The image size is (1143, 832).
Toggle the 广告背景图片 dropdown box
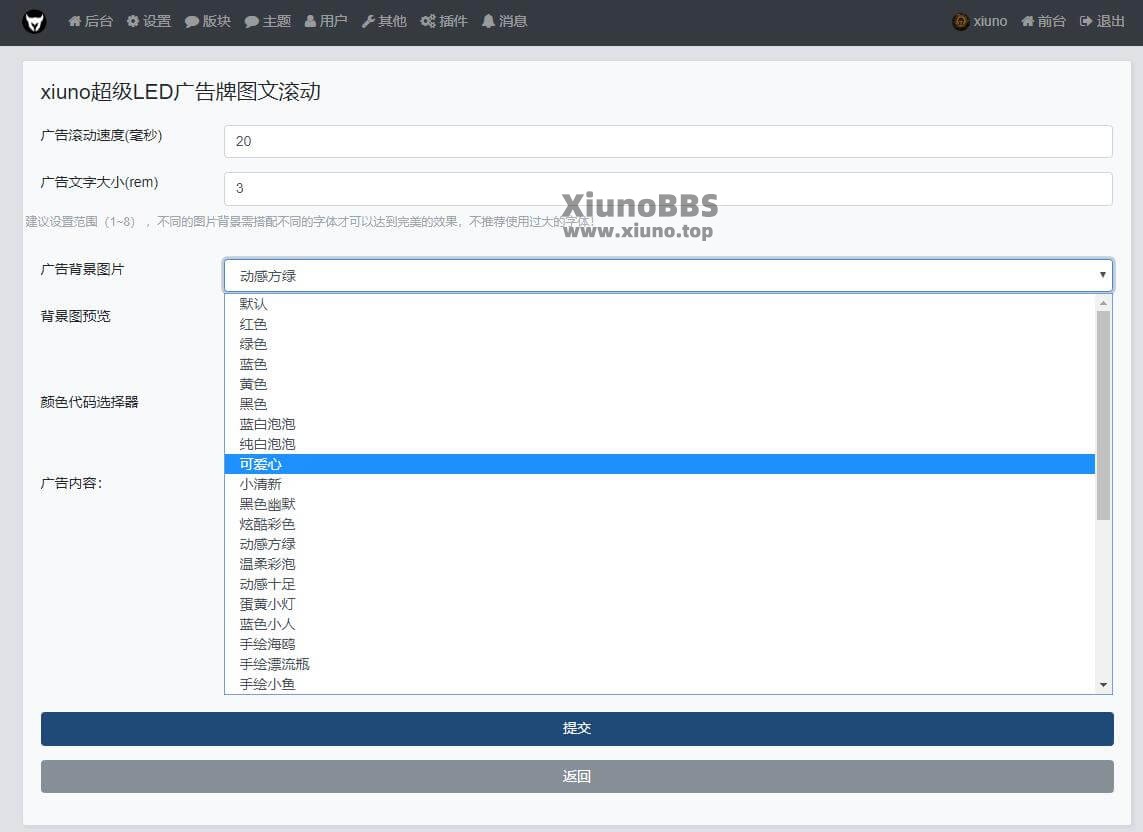point(668,276)
